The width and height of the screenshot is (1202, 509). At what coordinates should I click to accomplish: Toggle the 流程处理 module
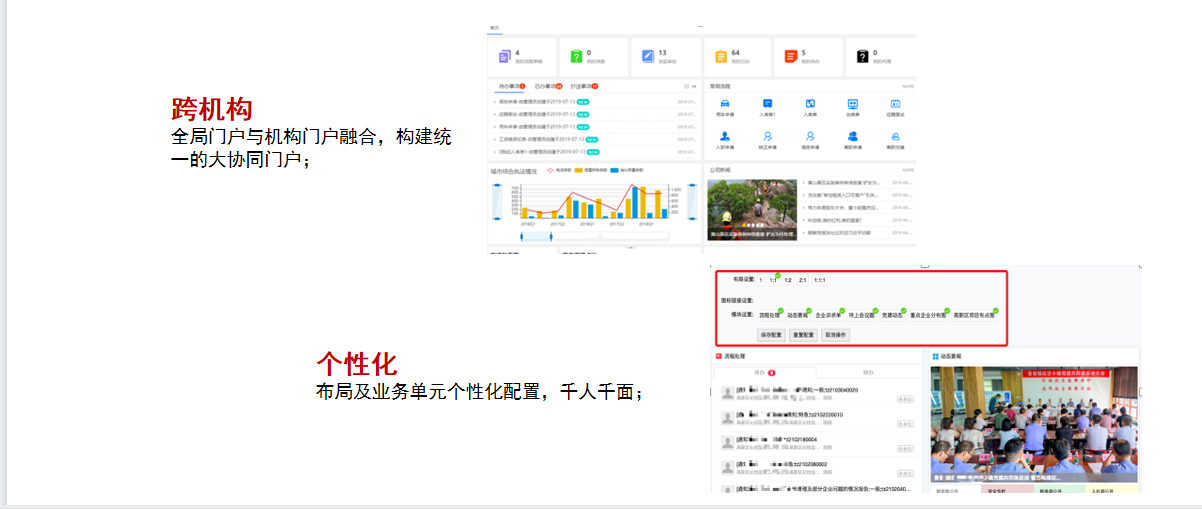pyautogui.click(x=770, y=315)
